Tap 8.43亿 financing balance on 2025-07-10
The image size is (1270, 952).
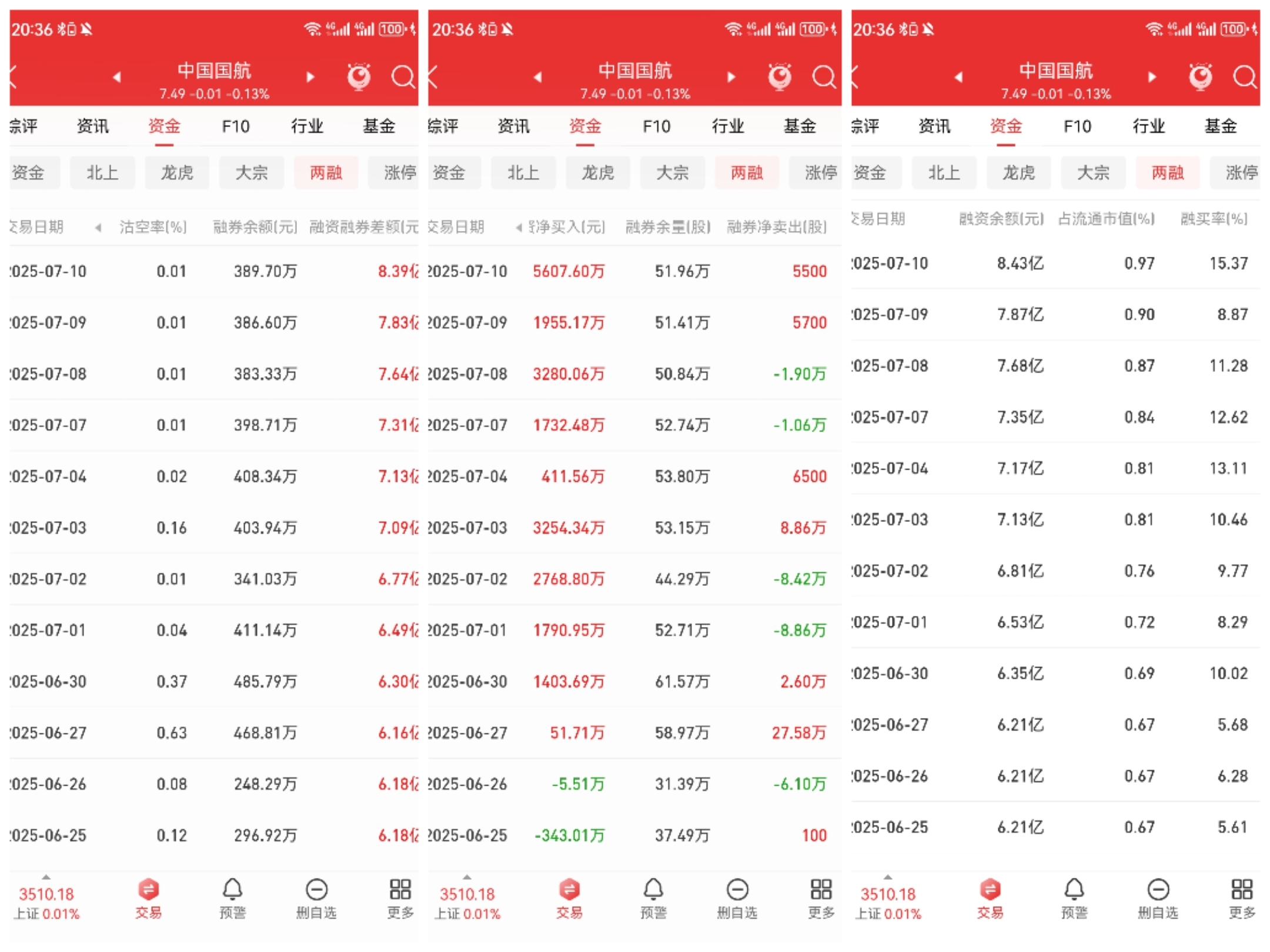[1020, 263]
